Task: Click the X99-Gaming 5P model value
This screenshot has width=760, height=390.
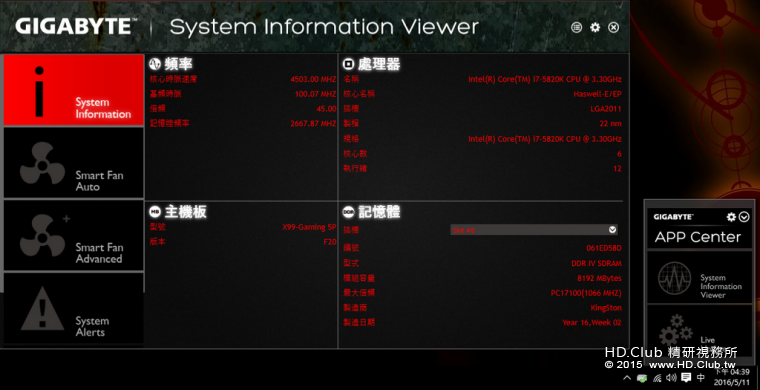Action: pos(309,227)
